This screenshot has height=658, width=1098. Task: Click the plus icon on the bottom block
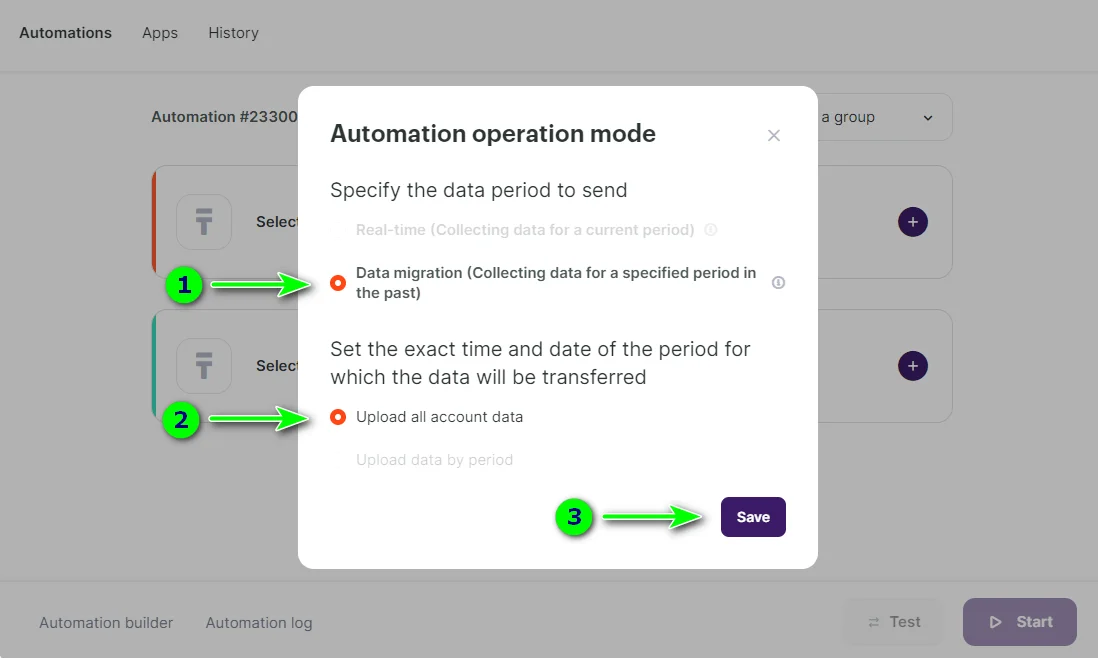pos(912,366)
